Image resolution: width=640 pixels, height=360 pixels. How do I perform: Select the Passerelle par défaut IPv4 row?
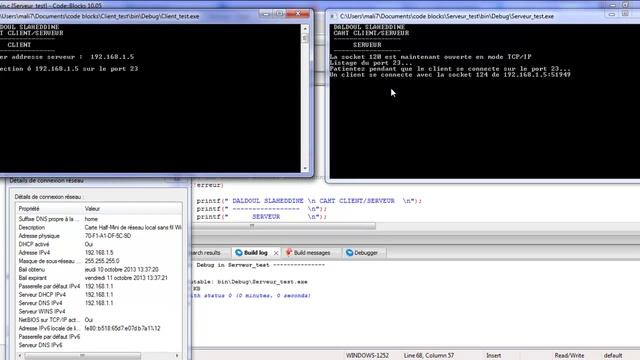pos(99,286)
